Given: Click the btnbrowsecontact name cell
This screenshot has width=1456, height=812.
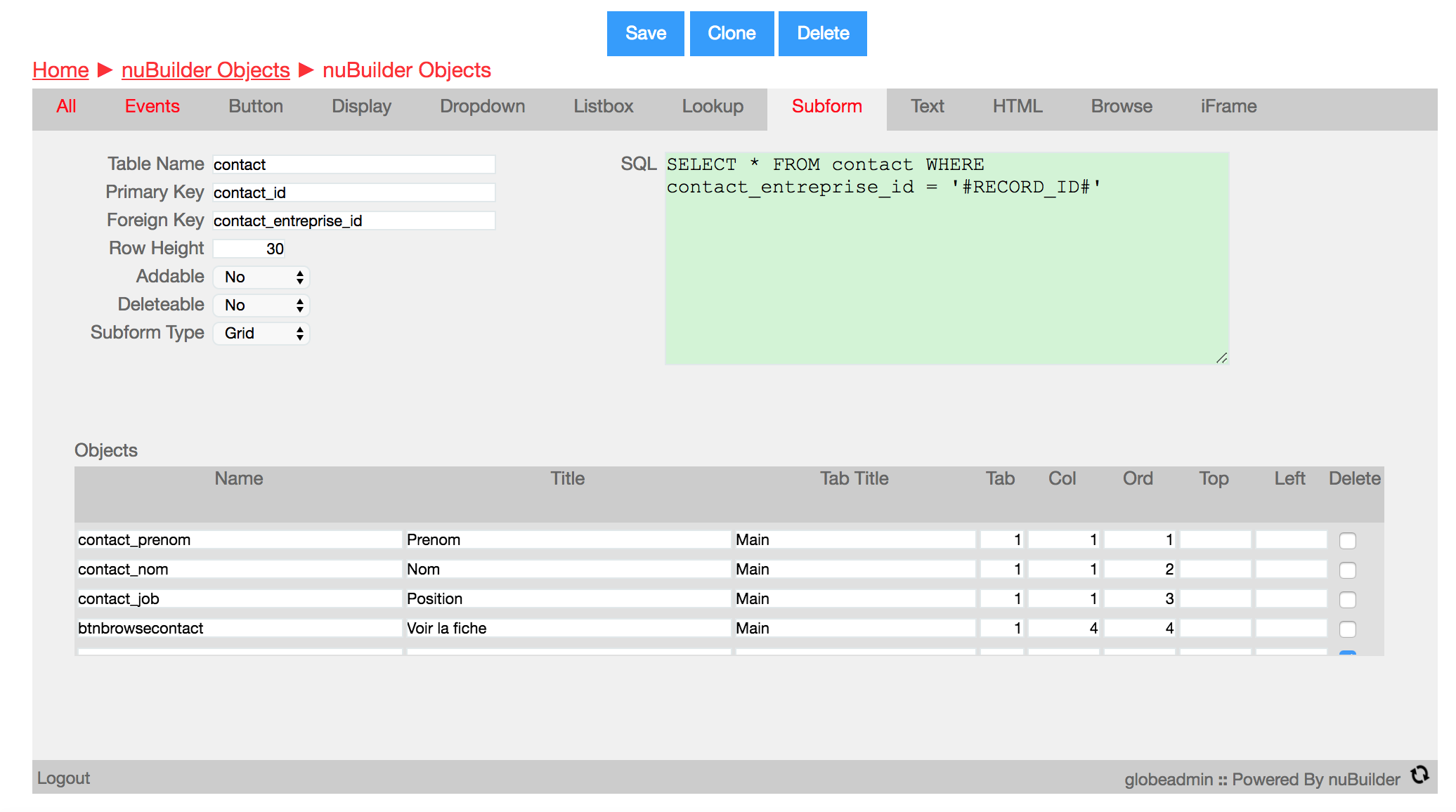Looking at the screenshot, I should click(x=240, y=628).
